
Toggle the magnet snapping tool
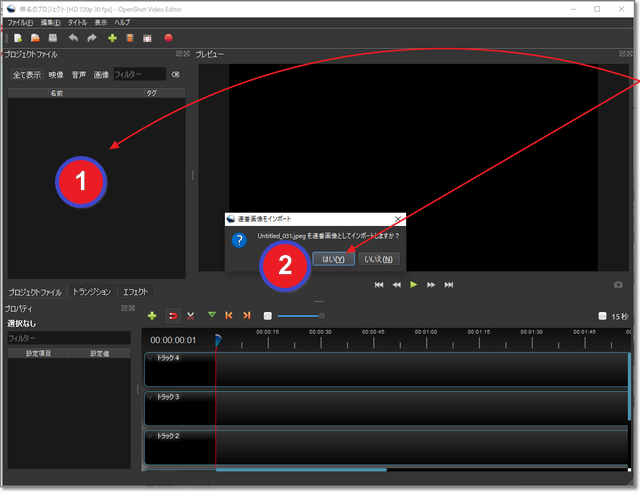tap(172, 316)
